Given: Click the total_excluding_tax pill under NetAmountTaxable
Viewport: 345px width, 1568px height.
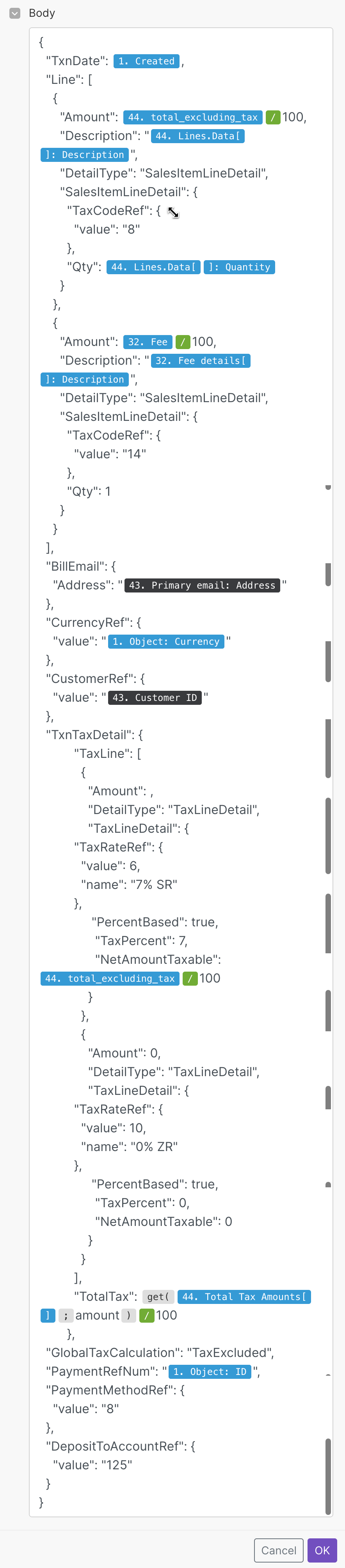Looking at the screenshot, I should pyautogui.click(x=110, y=978).
